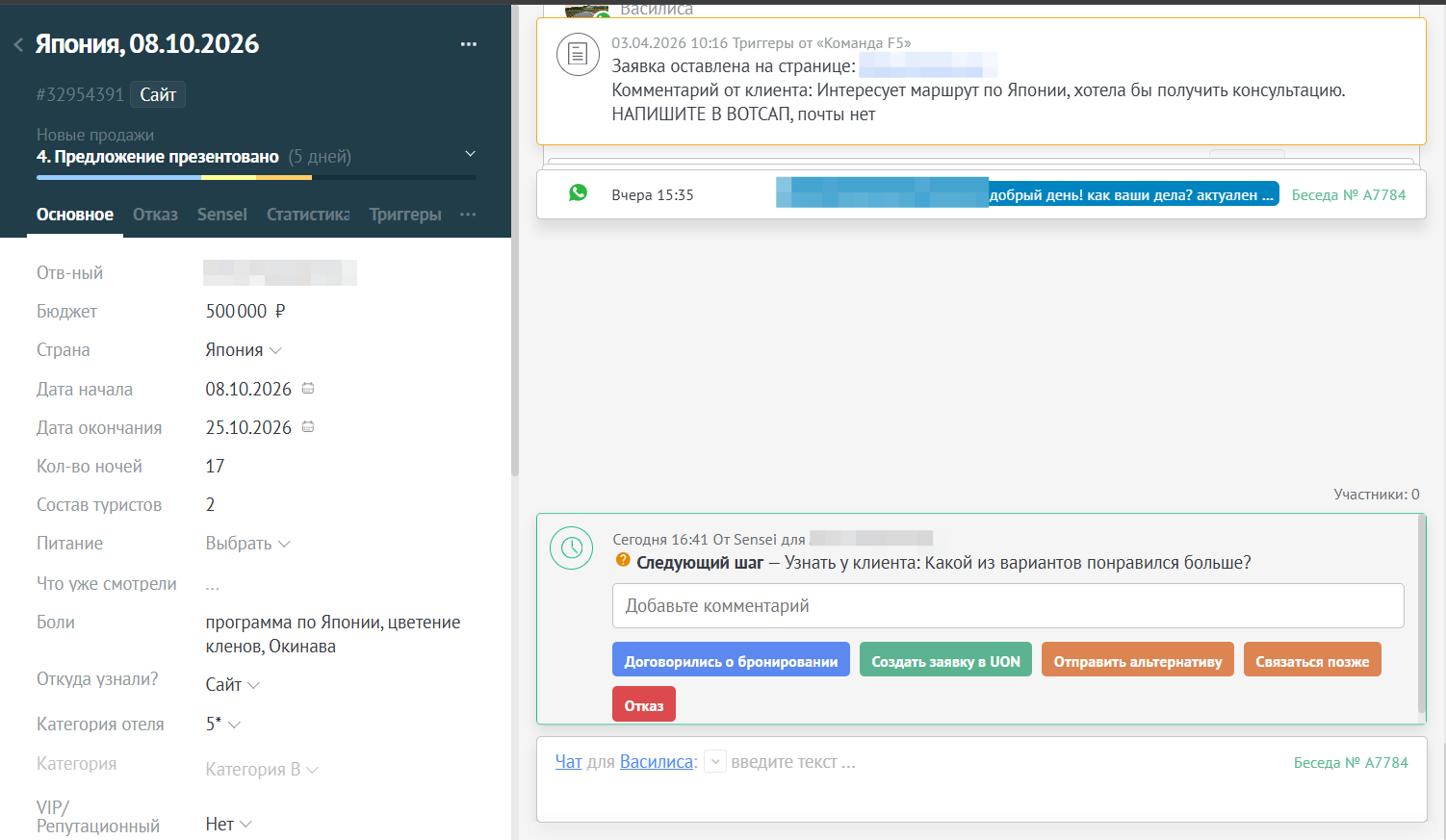
Task: Open the Откуда узнали dropdown showing Сайт
Action: [232, 685]
